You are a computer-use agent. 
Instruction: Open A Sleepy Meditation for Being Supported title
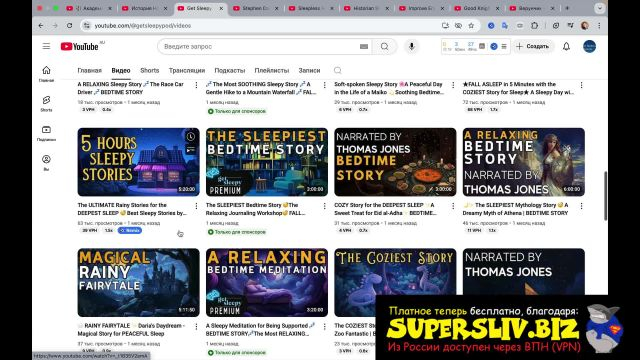260,329
